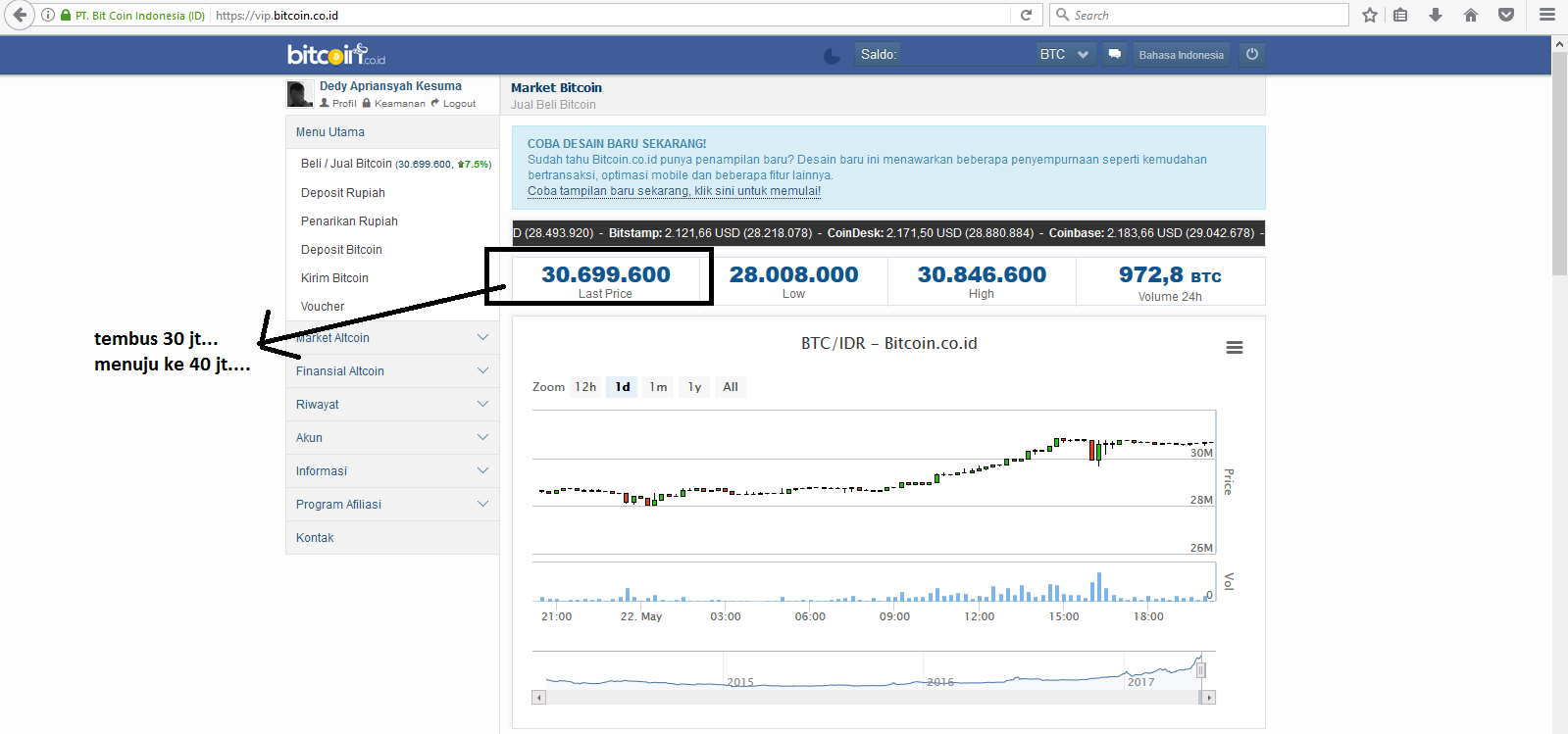Screen dimensions: 1568x734
Task: Open the site information (i) icon
Action: (x=48, y=15)
